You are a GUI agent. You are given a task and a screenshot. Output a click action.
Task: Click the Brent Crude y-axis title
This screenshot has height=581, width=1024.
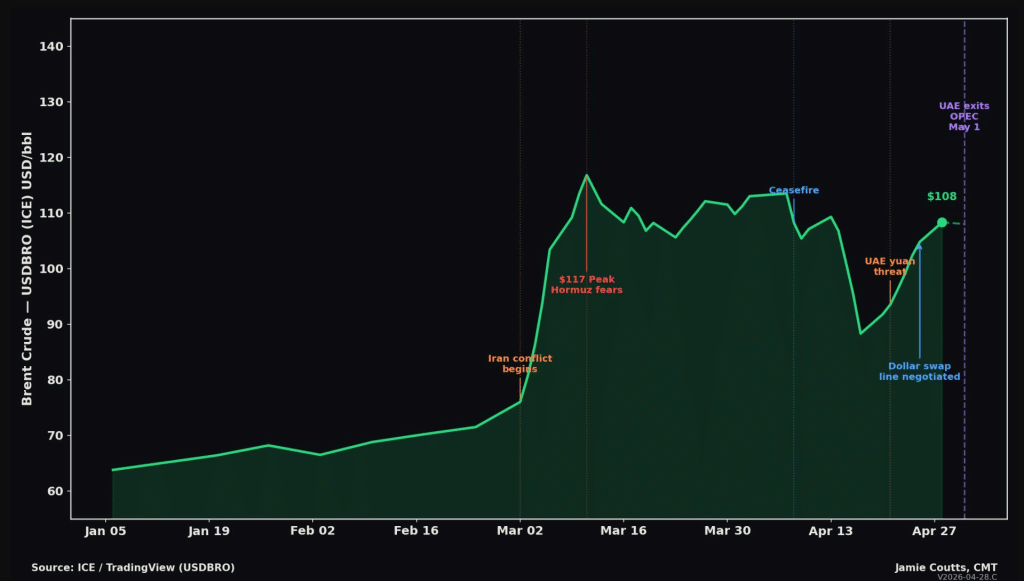coord(28,270)
